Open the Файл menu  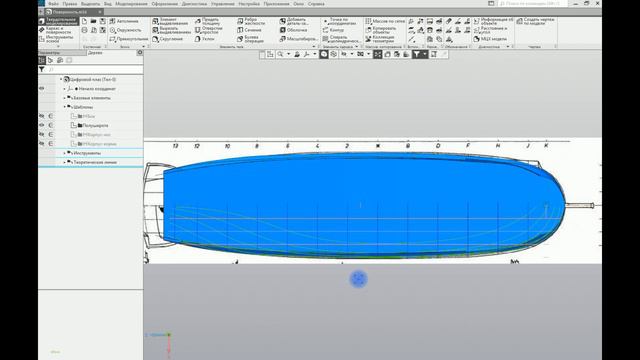(x=53, y=4)
